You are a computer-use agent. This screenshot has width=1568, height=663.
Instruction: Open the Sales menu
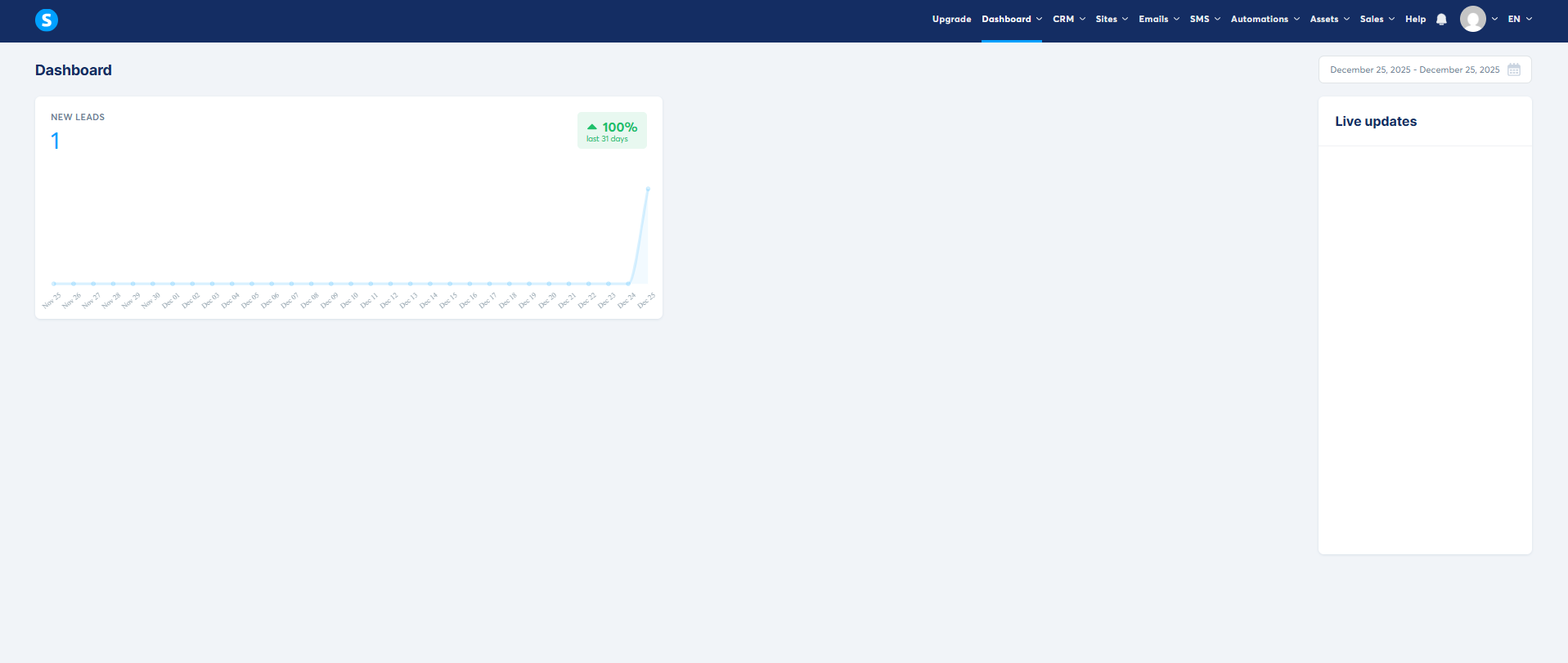point(1377,19)
